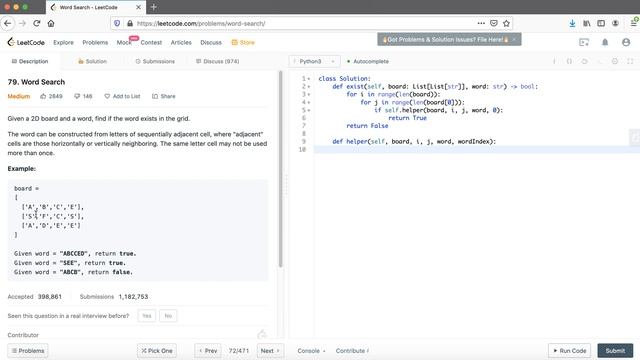Open the LeetCode notifications bell

pos(605,42)
